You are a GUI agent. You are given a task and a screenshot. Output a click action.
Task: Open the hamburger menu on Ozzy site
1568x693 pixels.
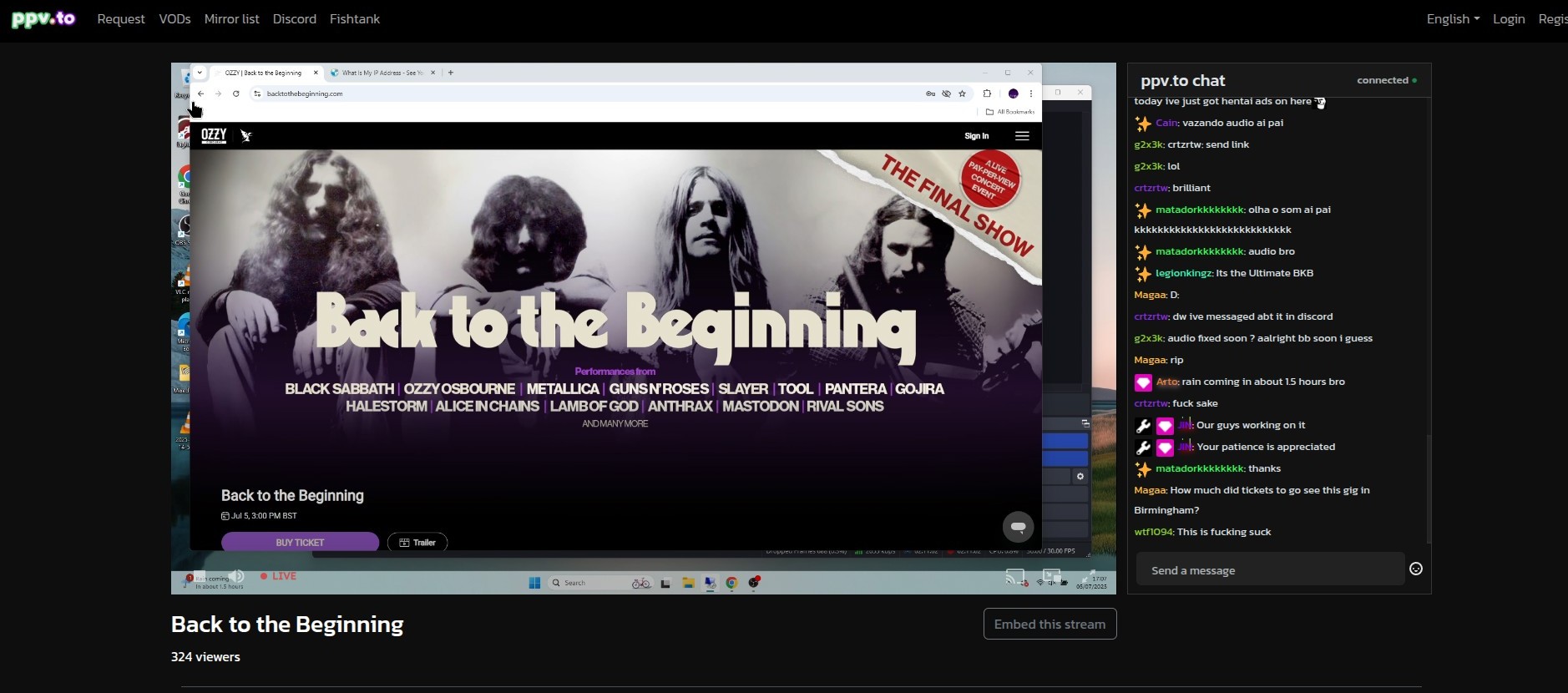(x=1022, y=136)
